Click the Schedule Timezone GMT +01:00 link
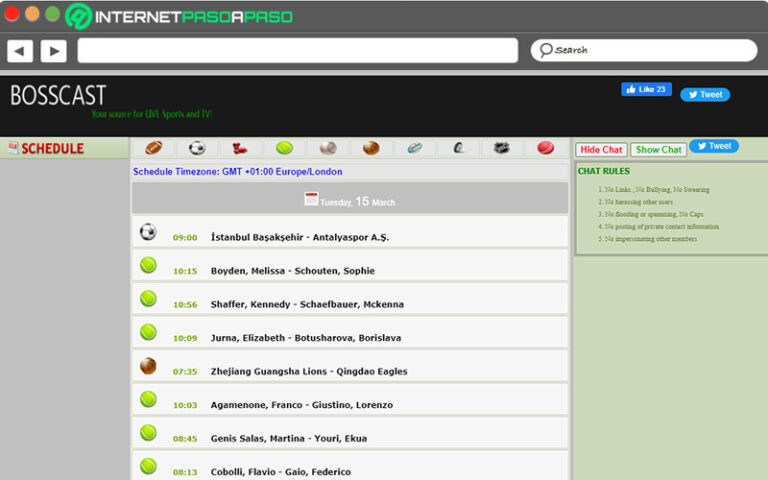This screenshot has width=768, height=480. (x=238, y=171)
